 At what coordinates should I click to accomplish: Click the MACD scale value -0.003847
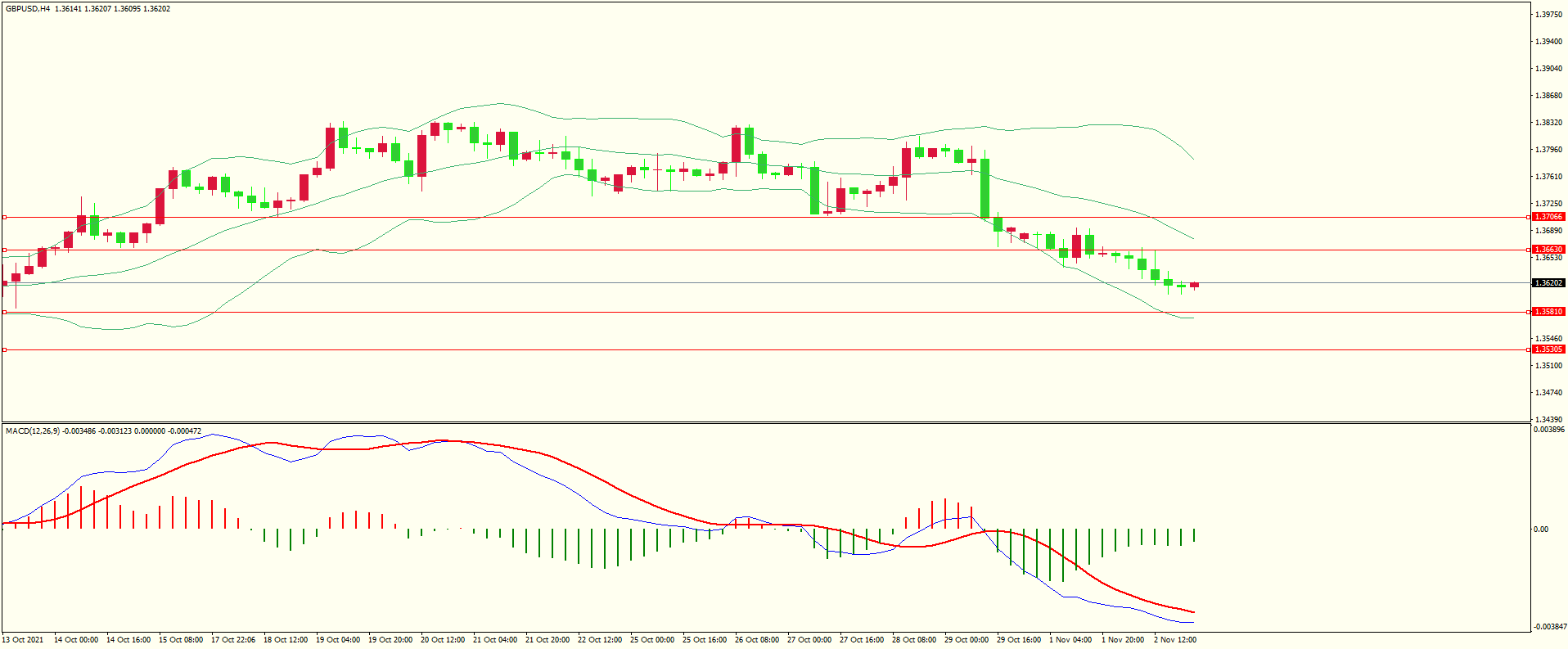click(x=1549, y=627)
